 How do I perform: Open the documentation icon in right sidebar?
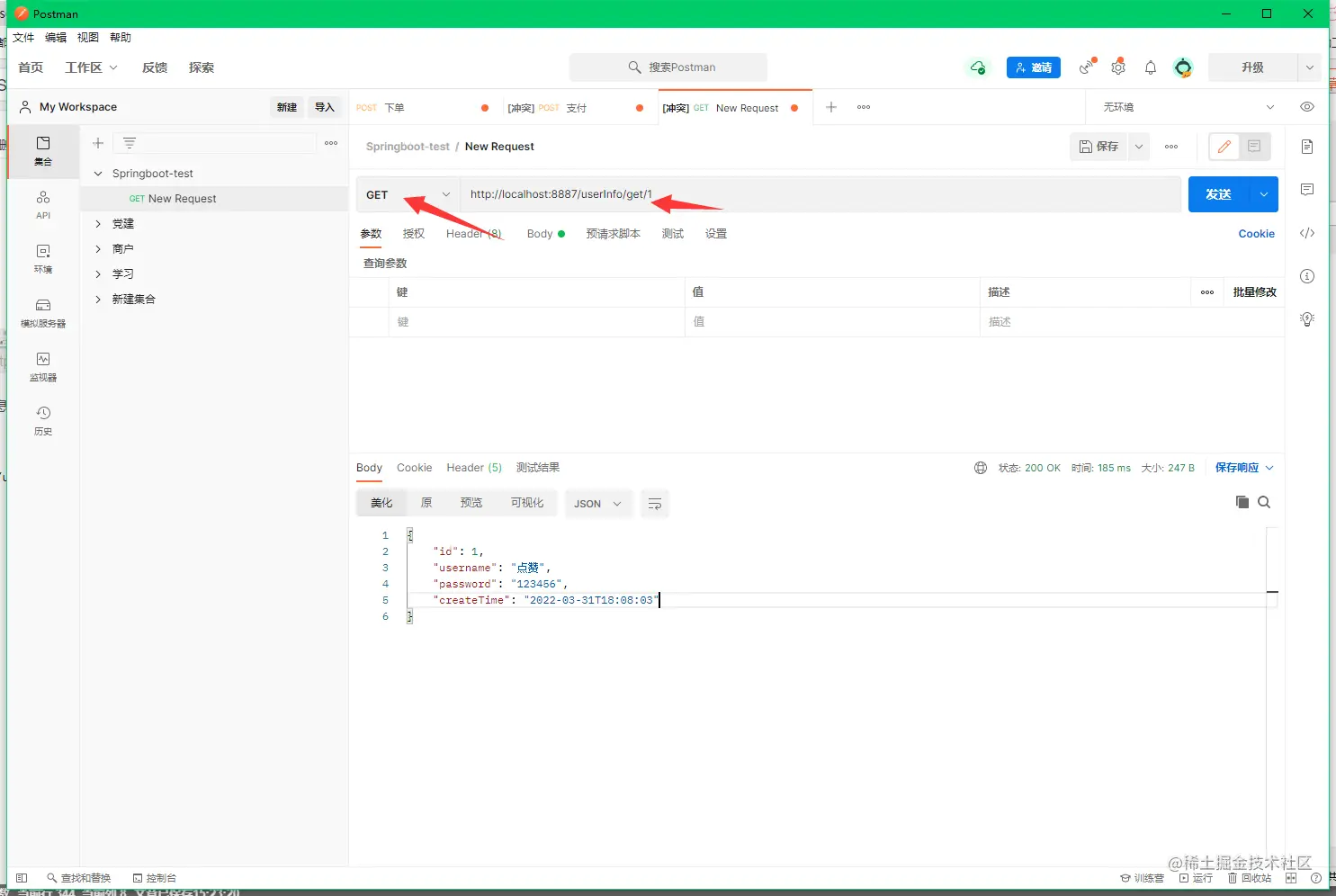point(1307,147)
